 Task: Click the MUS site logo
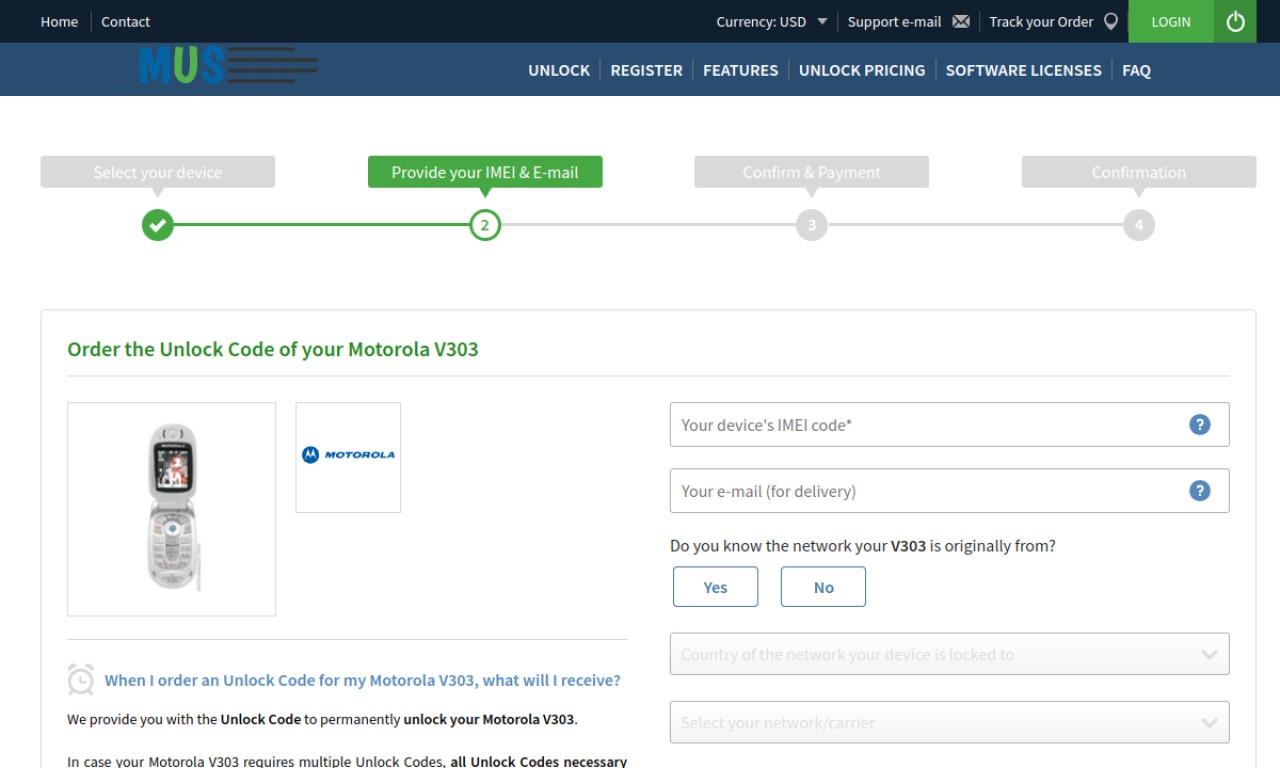[229, 65]
